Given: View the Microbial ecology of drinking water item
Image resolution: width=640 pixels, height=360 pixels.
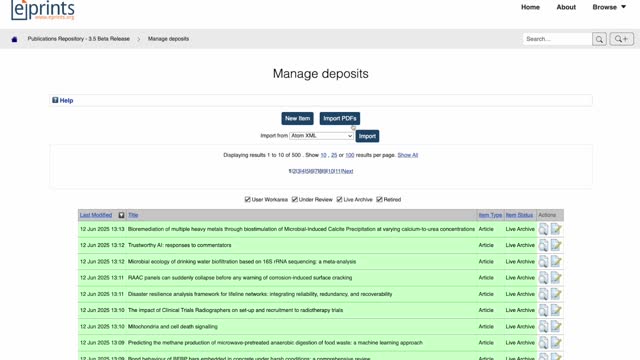Looking at the screenshot, I should [x=543, y=261].
